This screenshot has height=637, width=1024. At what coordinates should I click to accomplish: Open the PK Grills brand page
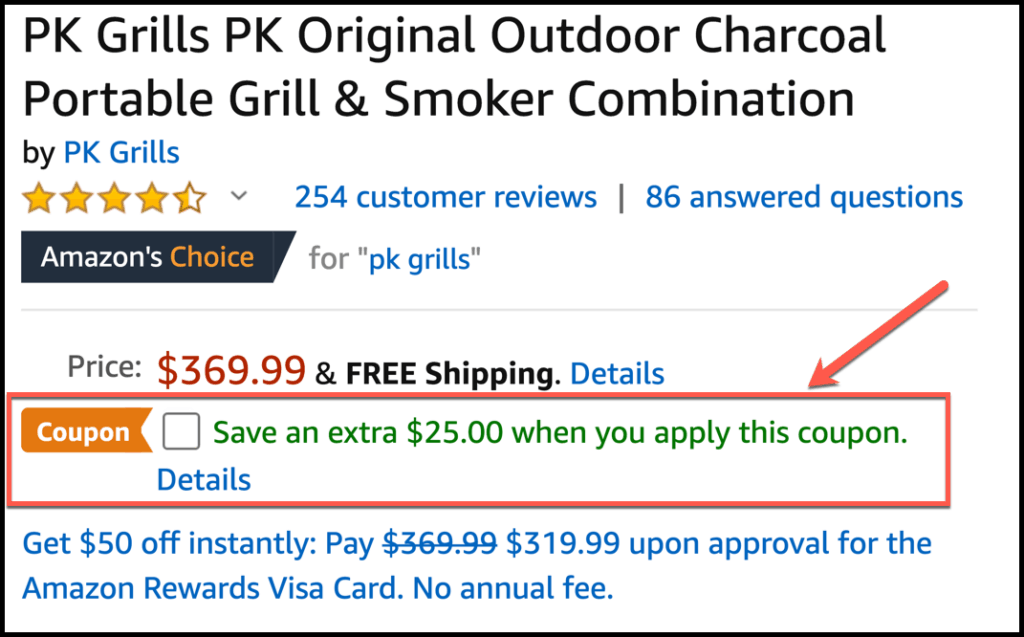(x=121, y=152)
